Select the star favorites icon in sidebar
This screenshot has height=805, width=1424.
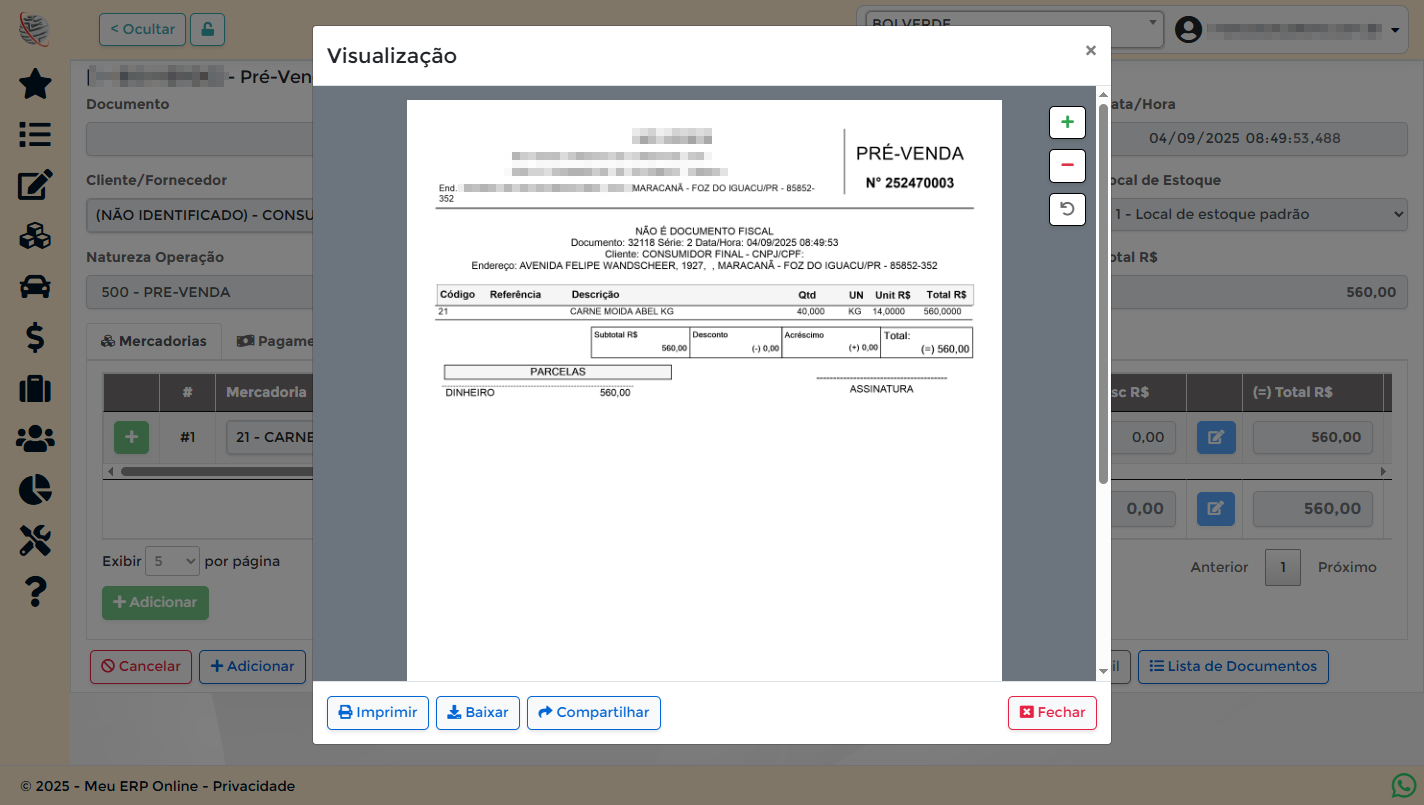click(35, 85)
